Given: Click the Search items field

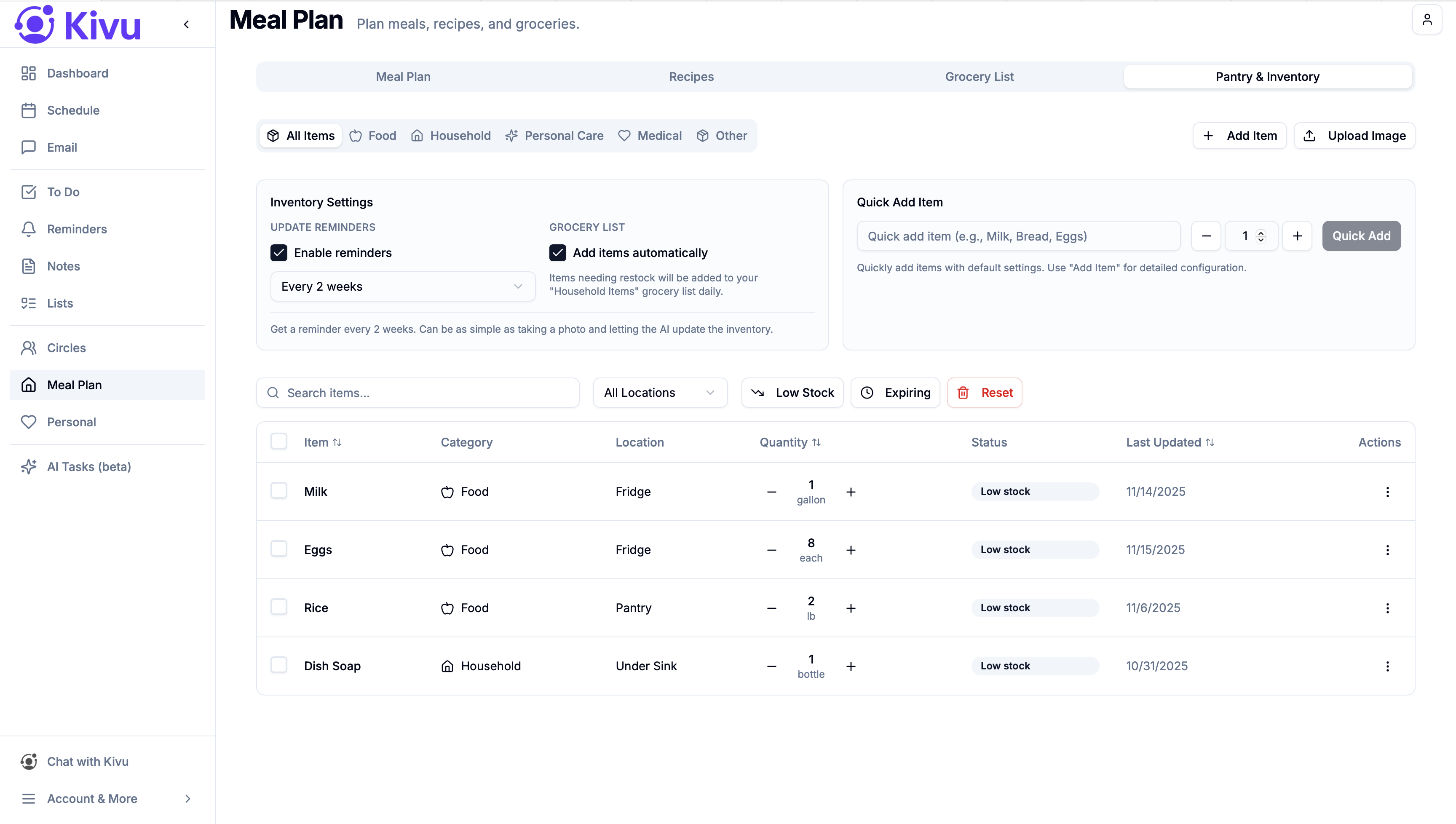Looking at the screenshot, I should 418,393.
